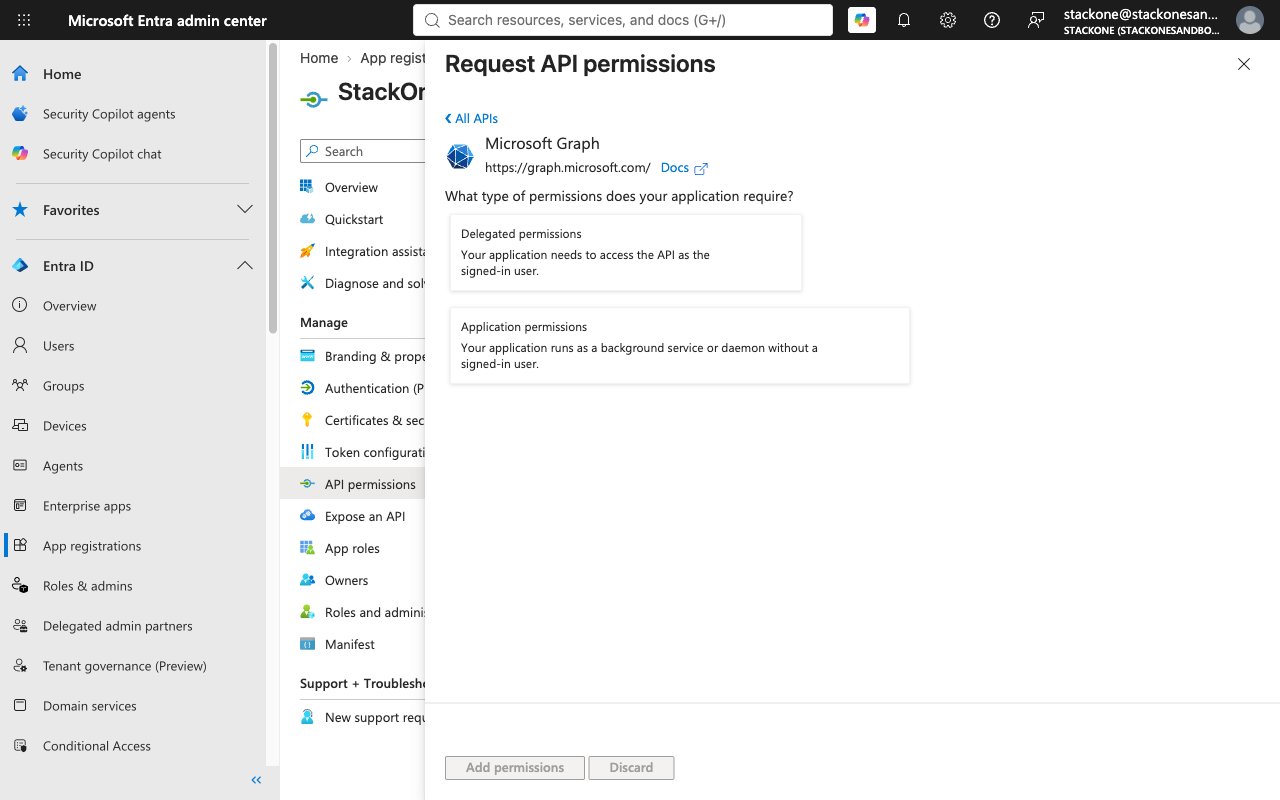Open Owners in the Manage menu

click(346, 580)
